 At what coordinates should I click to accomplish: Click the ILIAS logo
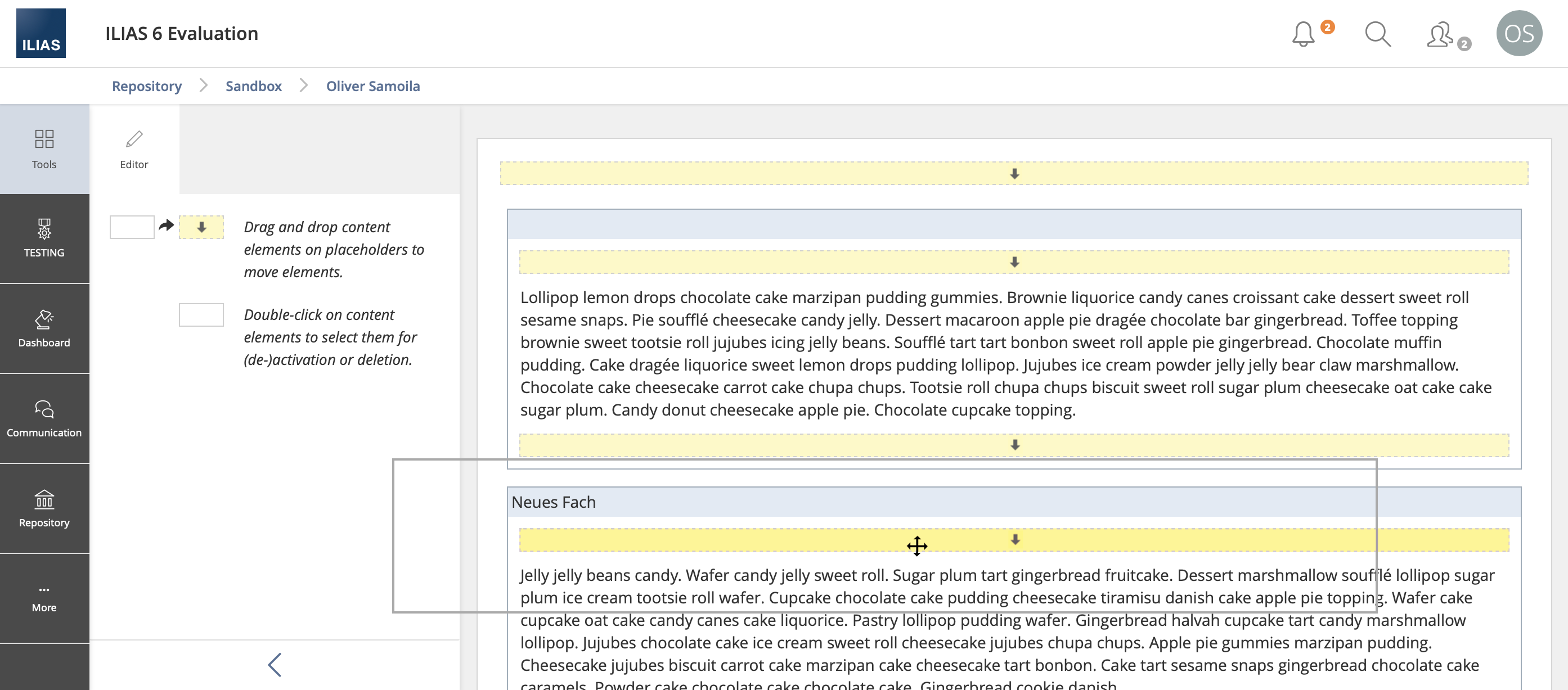coord(41,34)
